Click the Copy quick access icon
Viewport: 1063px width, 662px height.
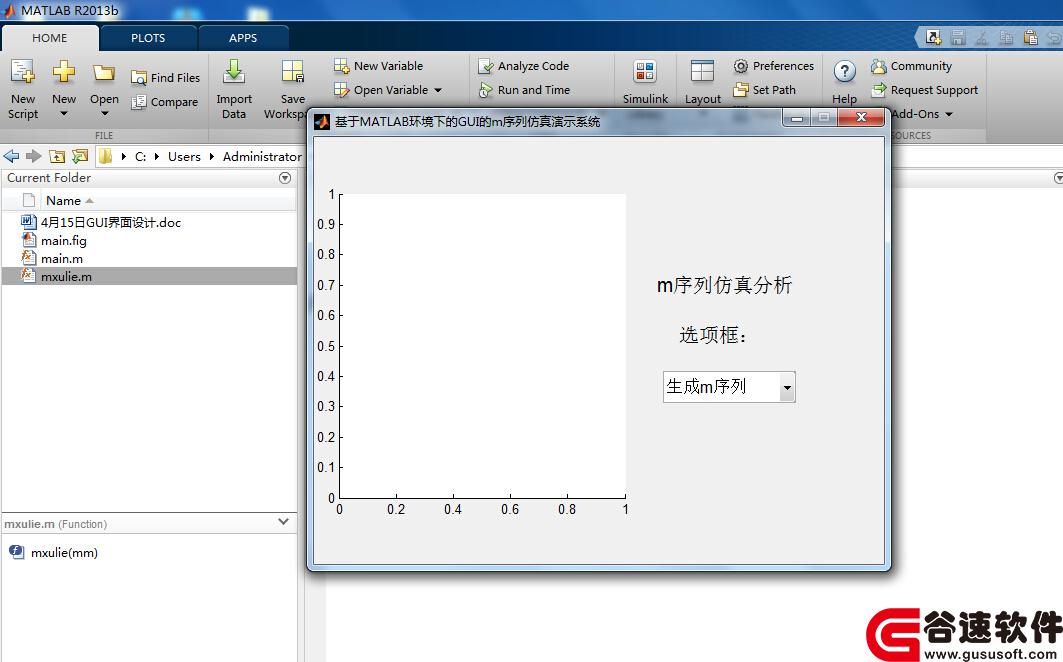(x=1006, y=37)
